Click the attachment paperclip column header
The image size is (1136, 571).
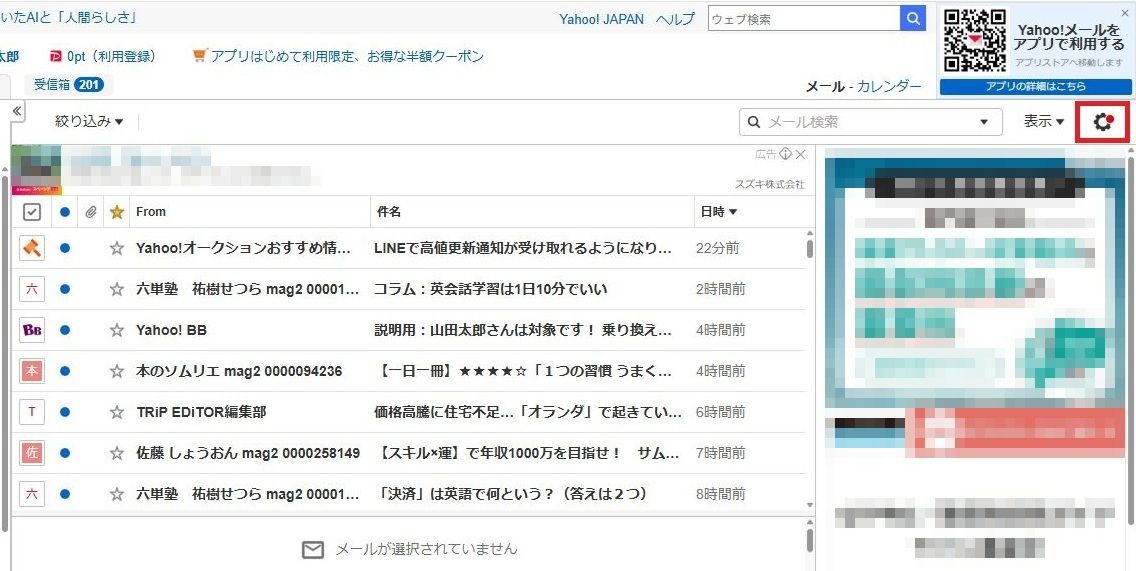point(91,212)
